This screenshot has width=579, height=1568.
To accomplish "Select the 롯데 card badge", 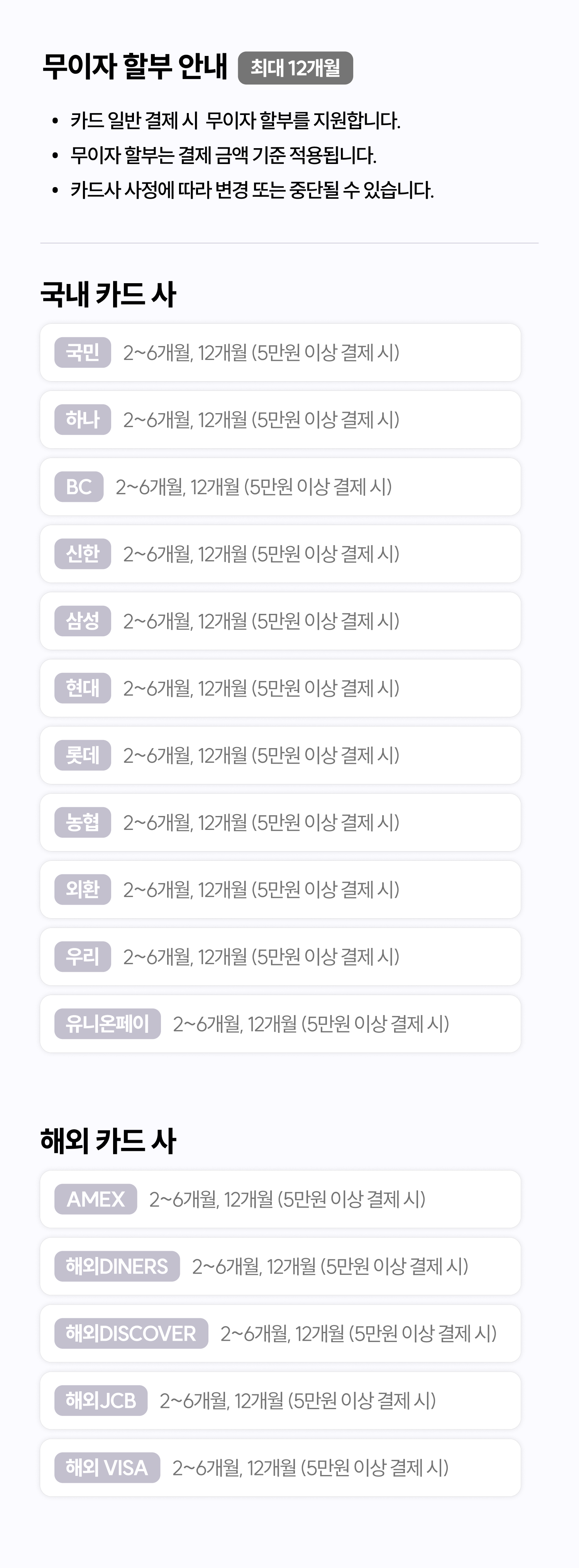I will [x=82, y=755].
